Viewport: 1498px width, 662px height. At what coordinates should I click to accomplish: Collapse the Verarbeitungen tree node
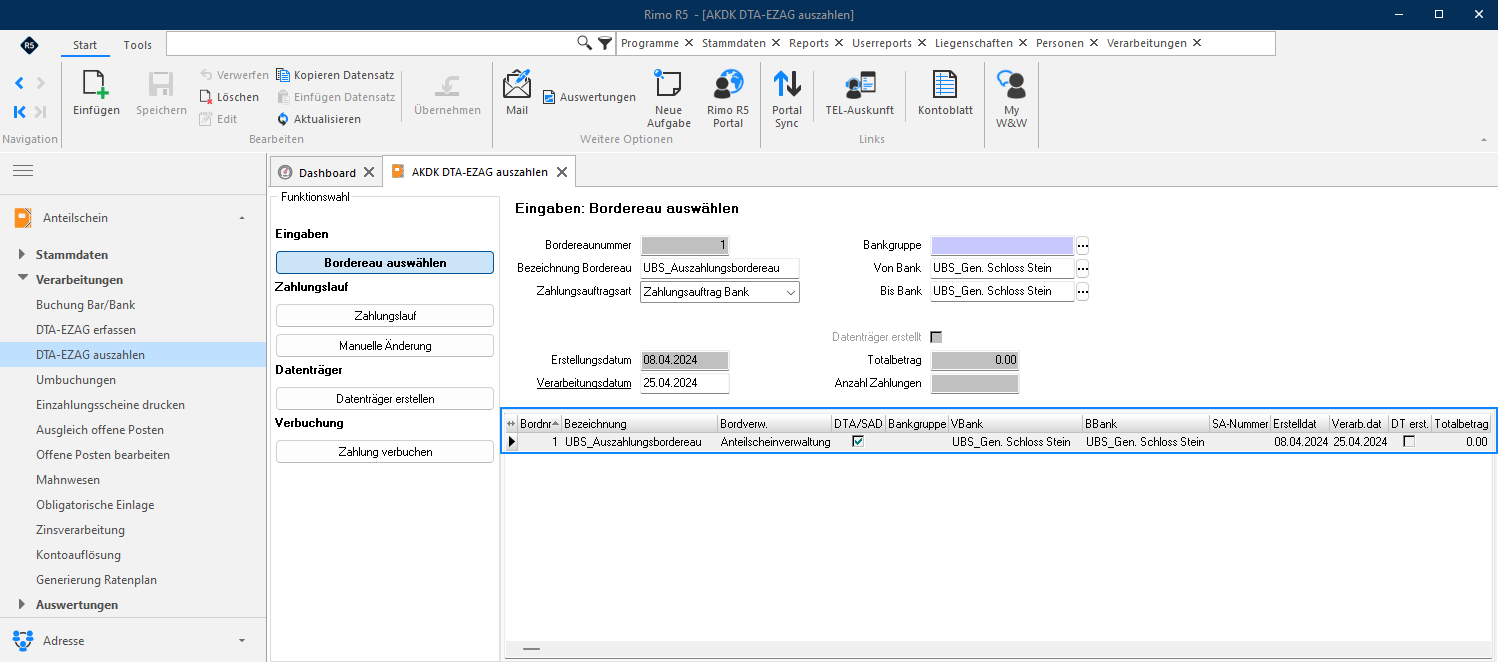point(23,280)
